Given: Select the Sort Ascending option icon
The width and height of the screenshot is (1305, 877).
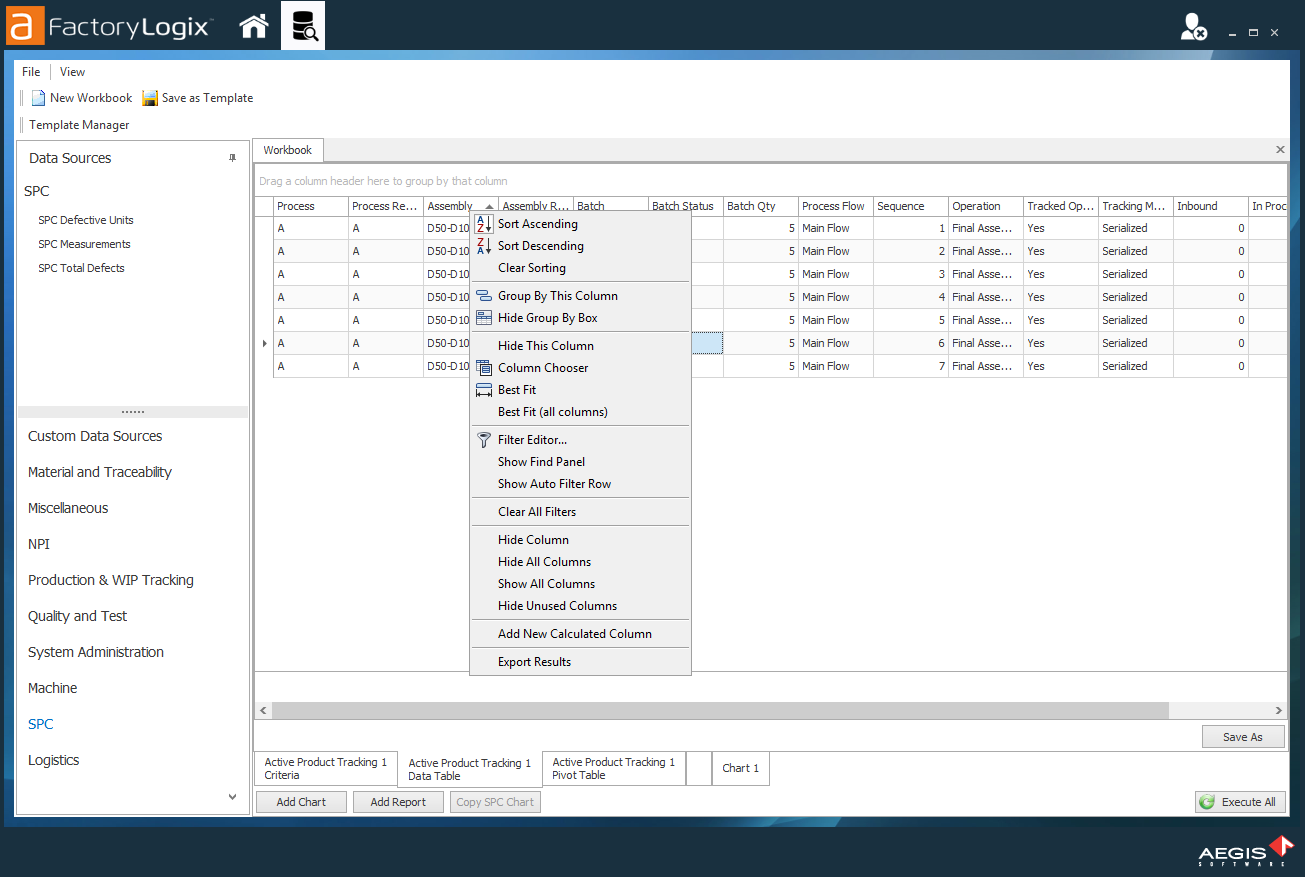Looking at the screenshot, I should tap(484, 225).
